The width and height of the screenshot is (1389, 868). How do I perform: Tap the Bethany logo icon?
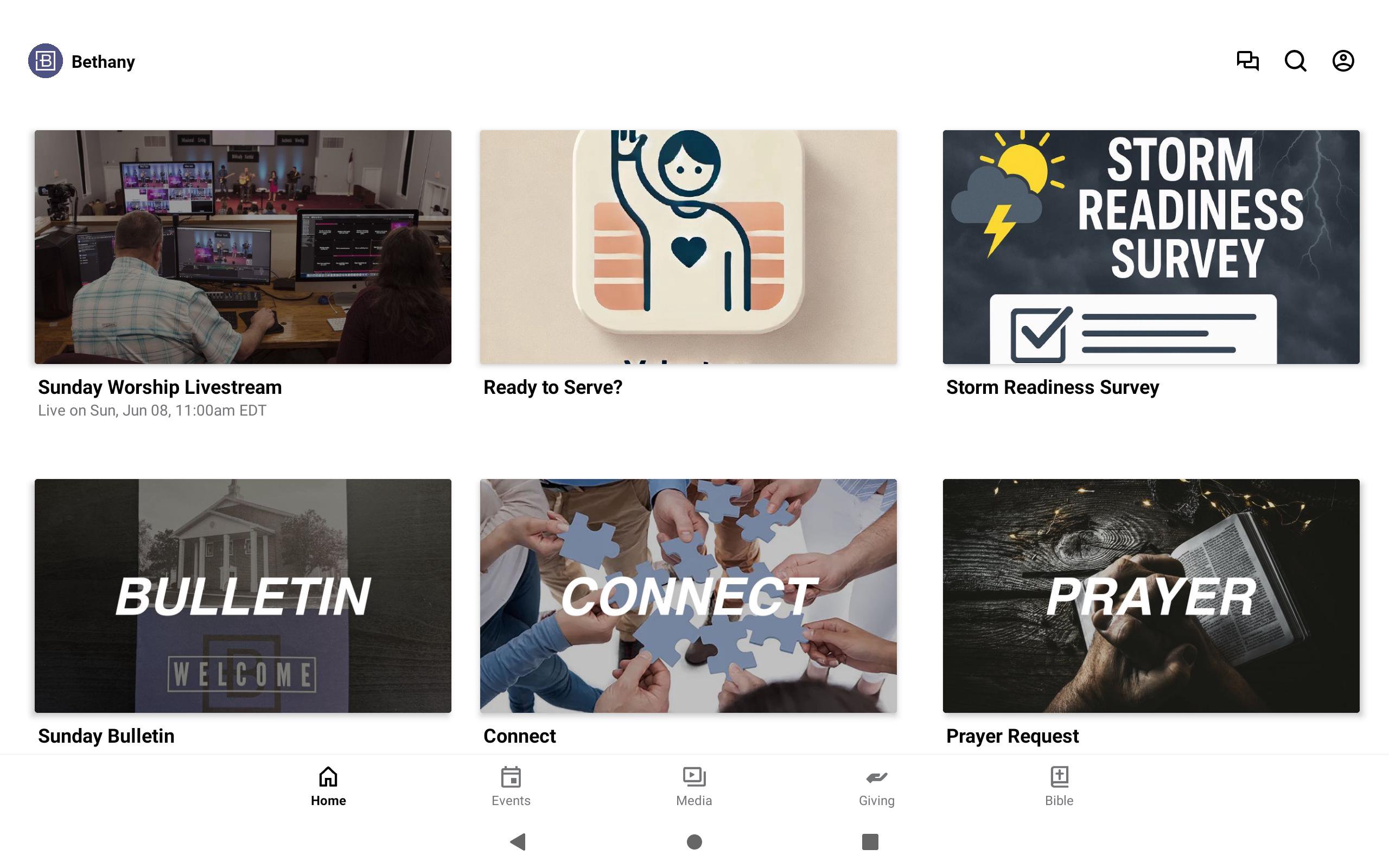[46, 61]
